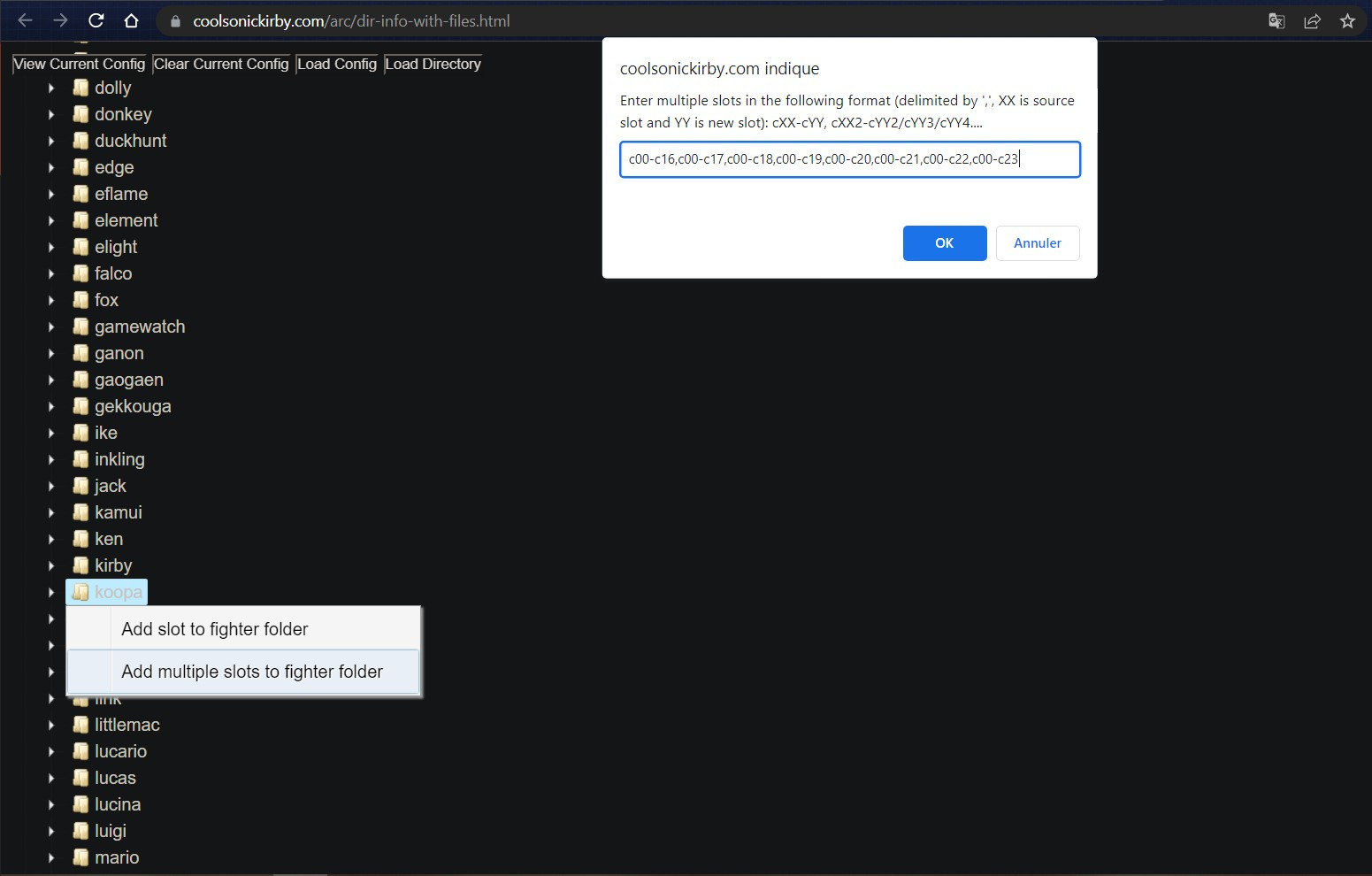Image resolution: width=1372 pixels, height=876 pixels.
Task: Choose Add multiple slots to fighter folder
Action: pyautogui.click(x=251, y=672)
